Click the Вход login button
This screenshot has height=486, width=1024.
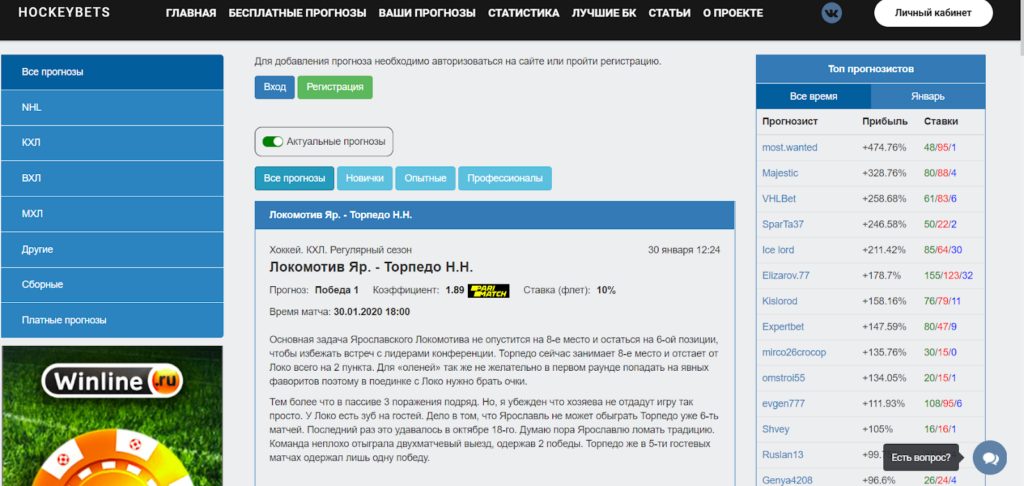click(x=275, y=88)
